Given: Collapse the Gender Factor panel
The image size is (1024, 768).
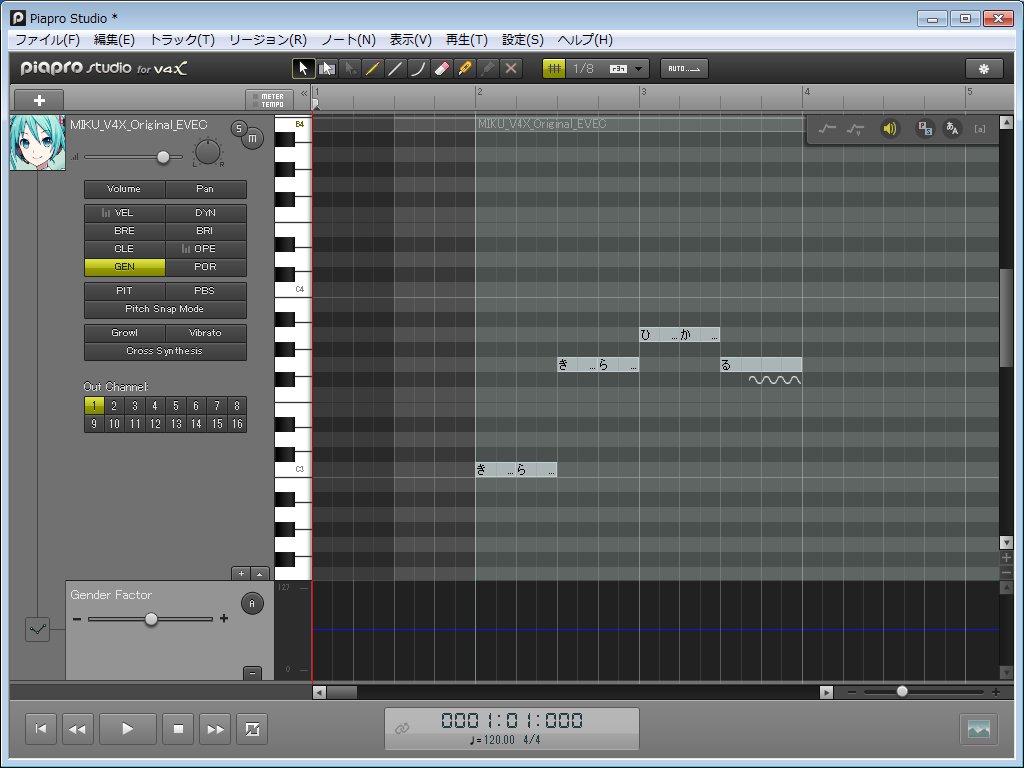Looking at the screenshot, I should [252, 673].
